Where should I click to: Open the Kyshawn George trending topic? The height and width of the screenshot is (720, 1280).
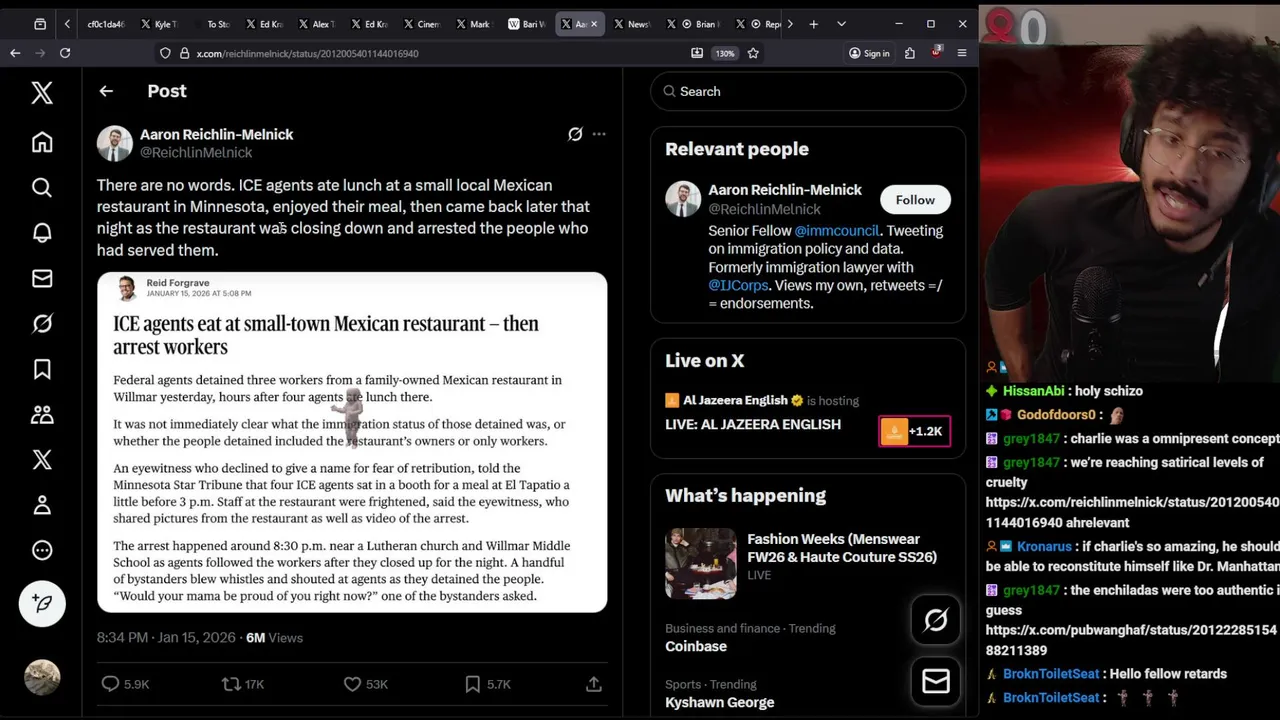(720, 702)
